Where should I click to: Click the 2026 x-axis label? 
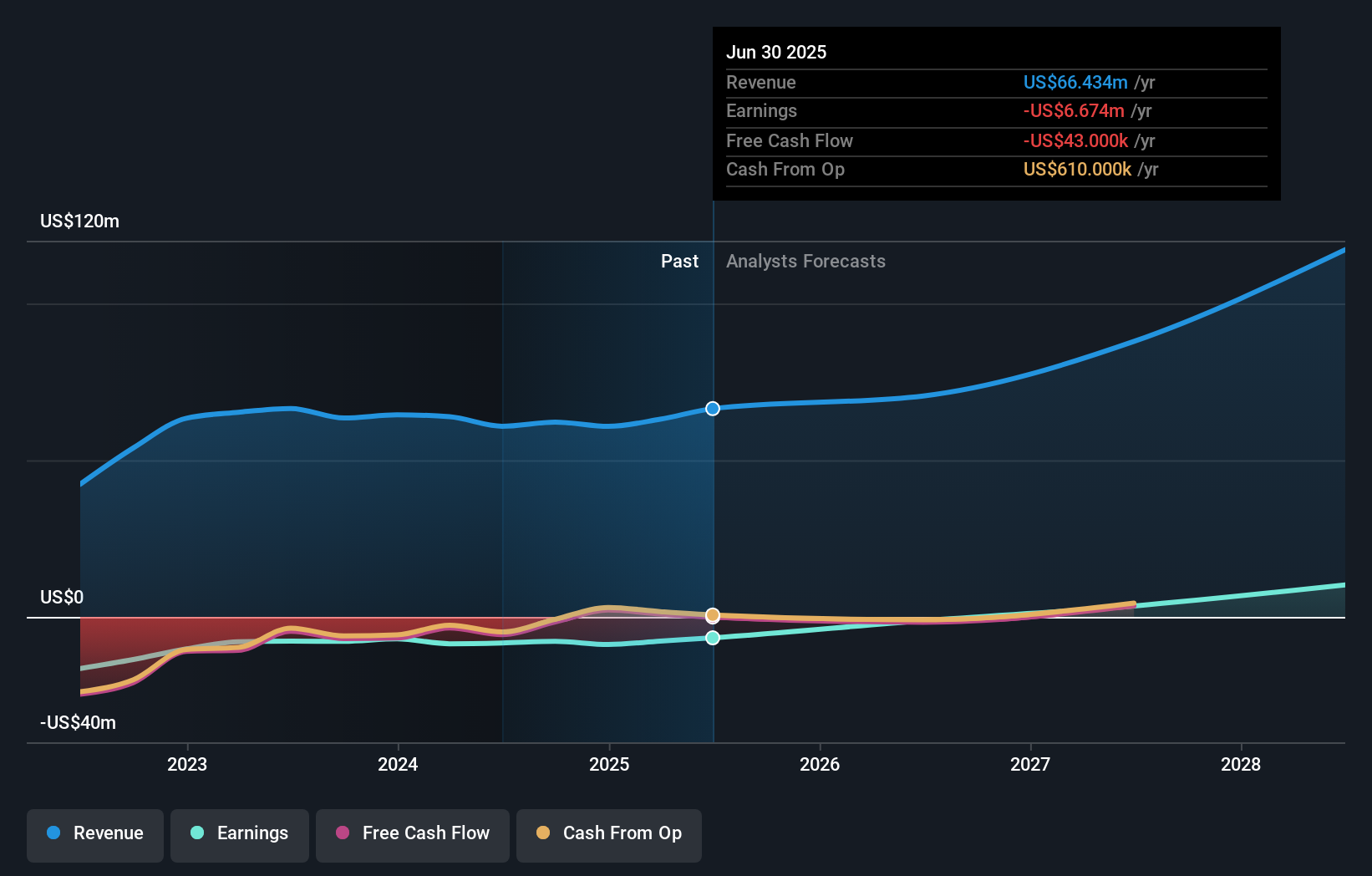point(820,764)
